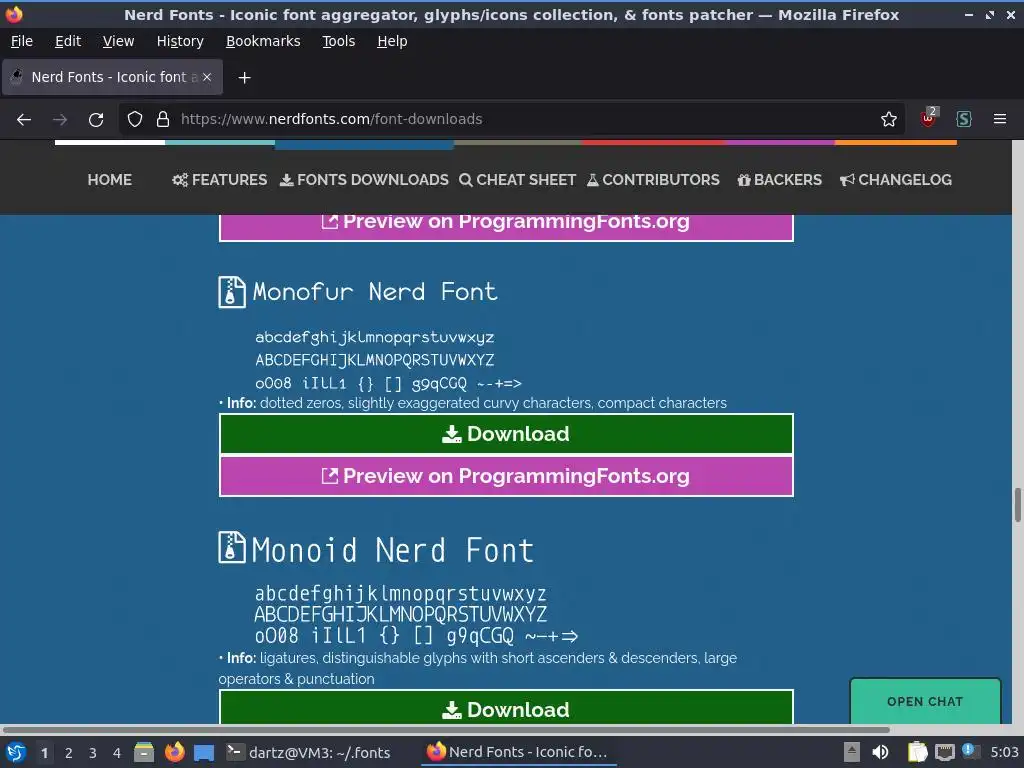1024x768 pixels.
Task: Go to the HOME nav link
Action: tap(110, 180)
